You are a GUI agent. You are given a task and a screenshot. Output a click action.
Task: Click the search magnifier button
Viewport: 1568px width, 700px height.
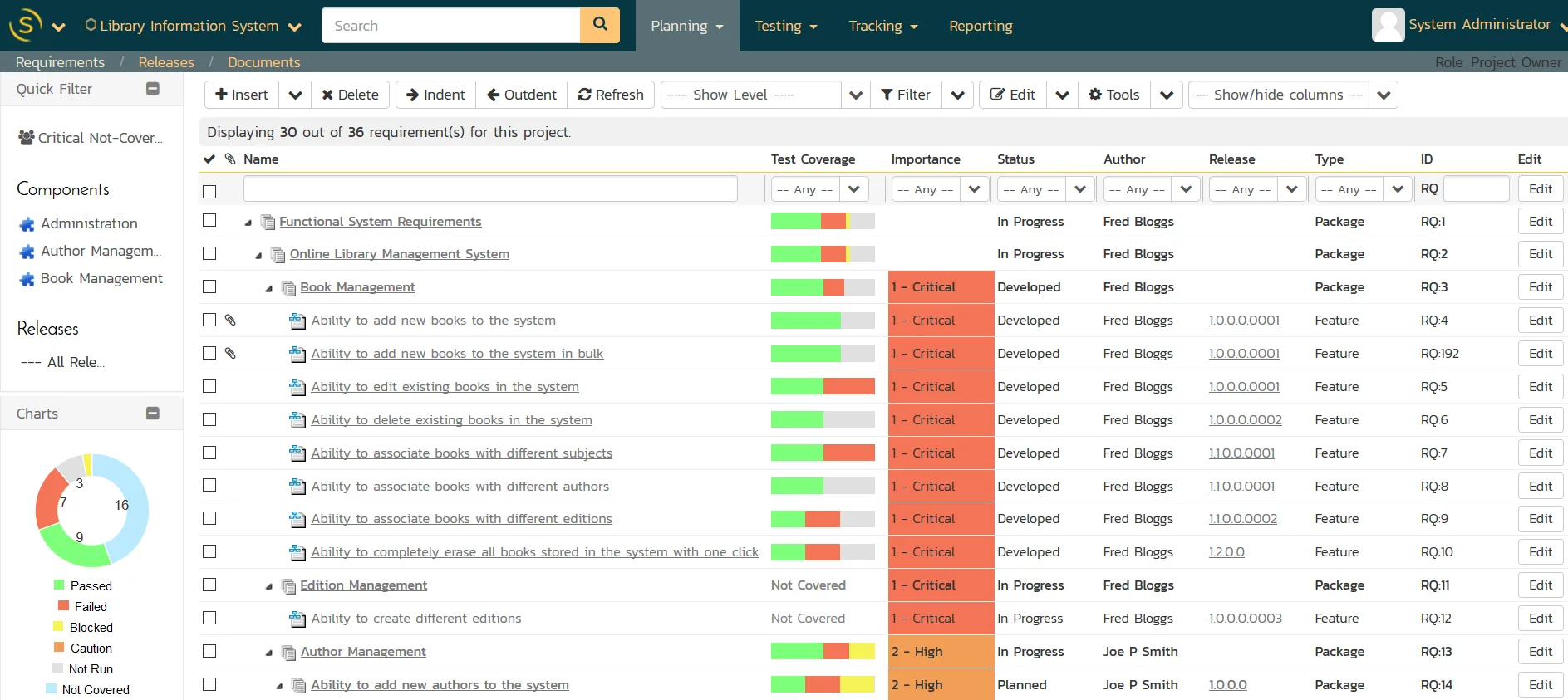click(599, 25)
